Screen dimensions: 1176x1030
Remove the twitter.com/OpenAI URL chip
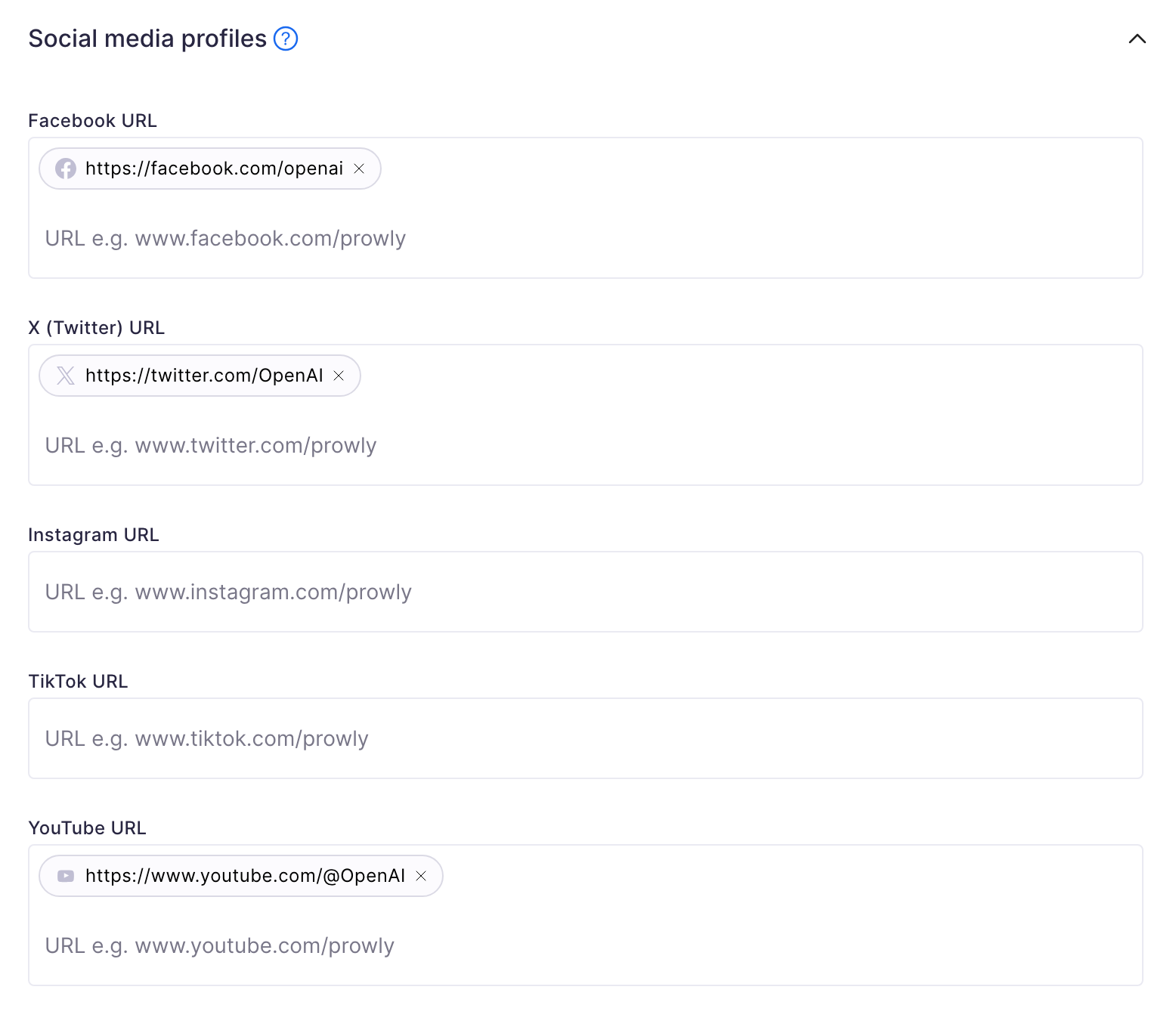(x=339, y=376)
